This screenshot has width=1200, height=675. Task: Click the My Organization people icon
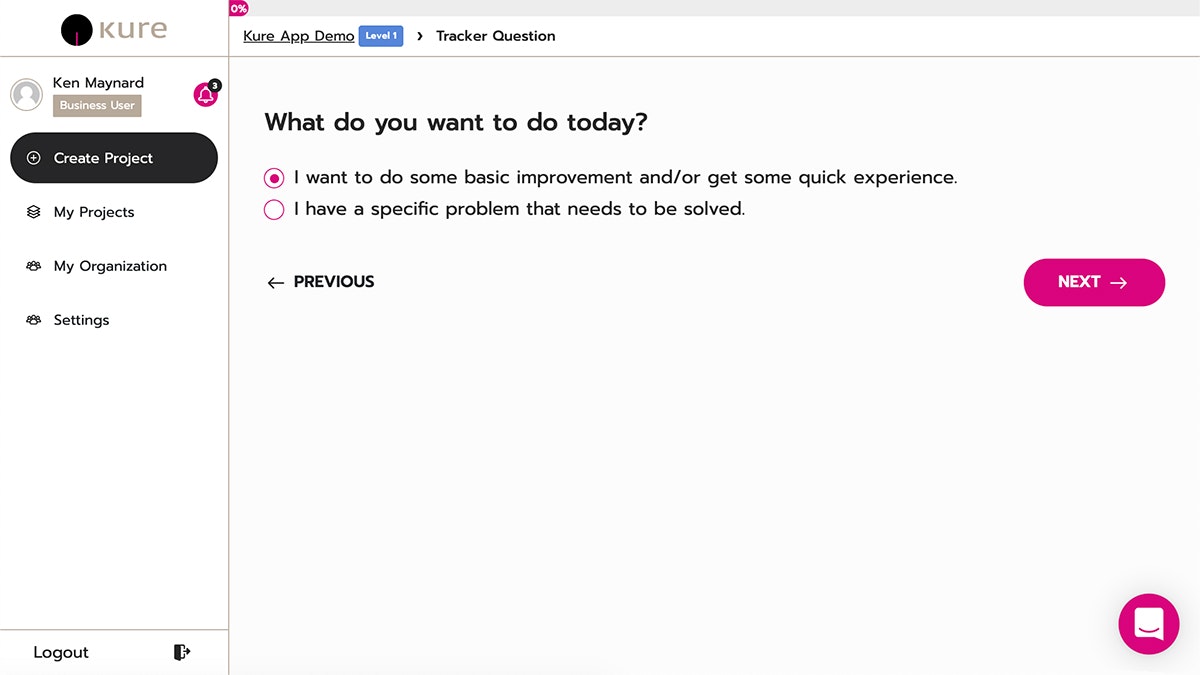pyautogui.click(x=34, y=266)
